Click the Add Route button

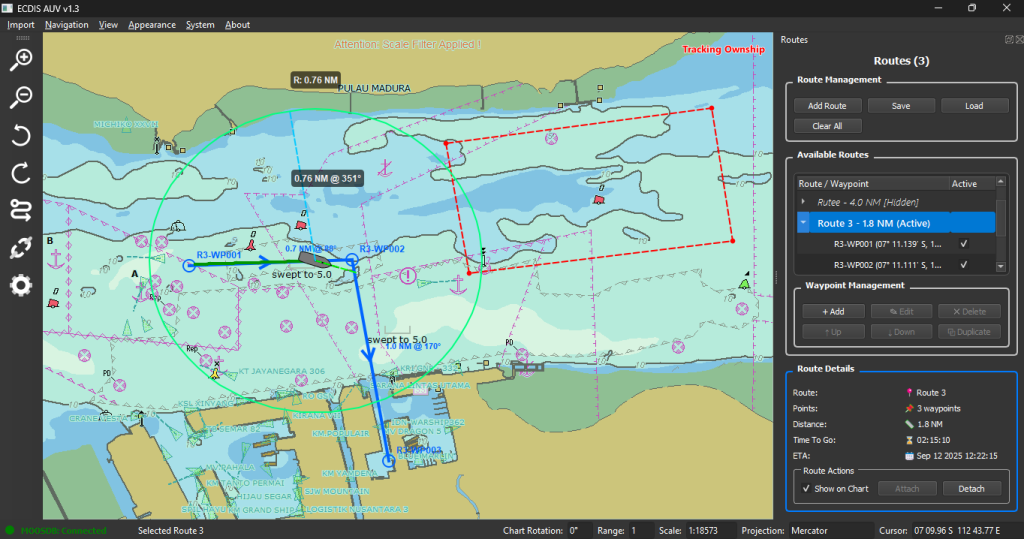pos(827,106)
